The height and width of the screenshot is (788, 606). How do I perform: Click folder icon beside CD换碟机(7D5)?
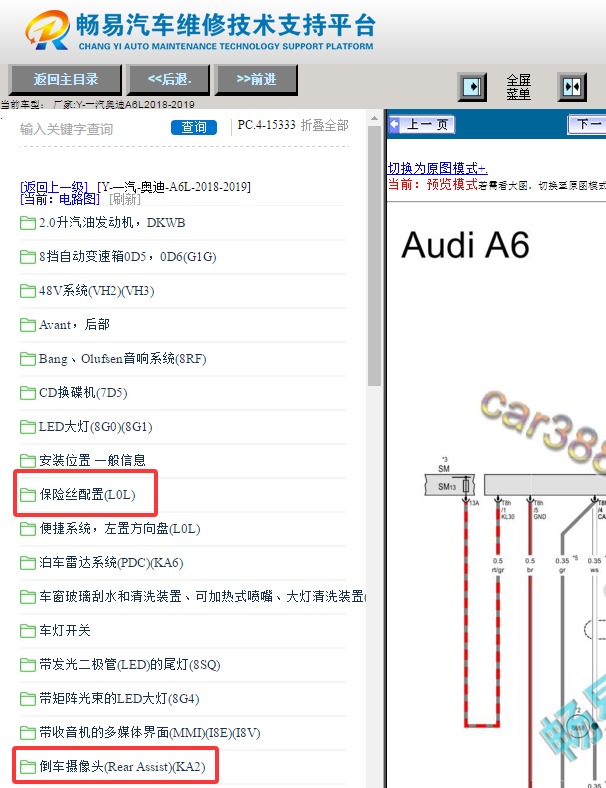[28, 393]
